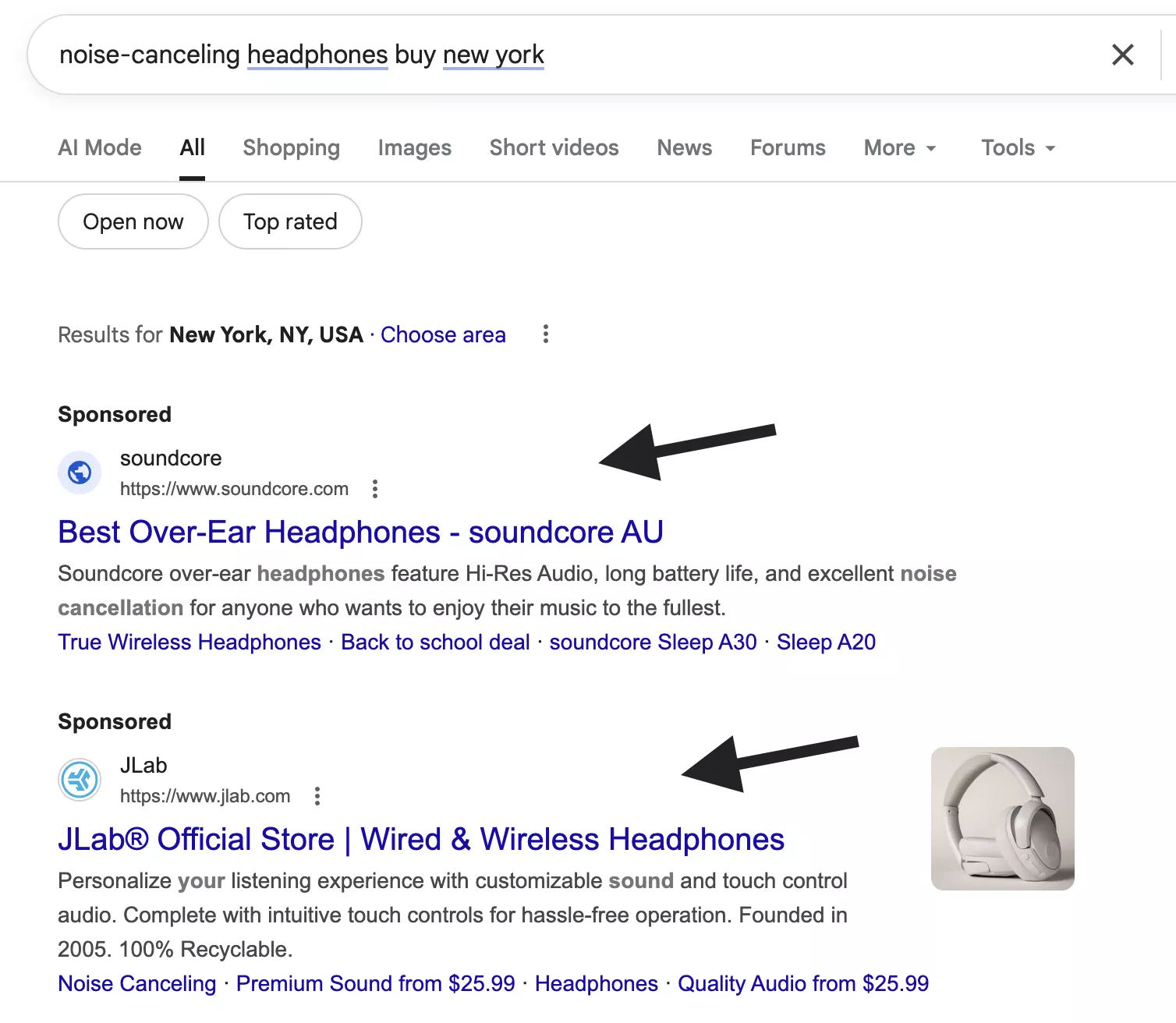Open the Best Over-Ear Headphones soundcore result

tap(360, 532)
